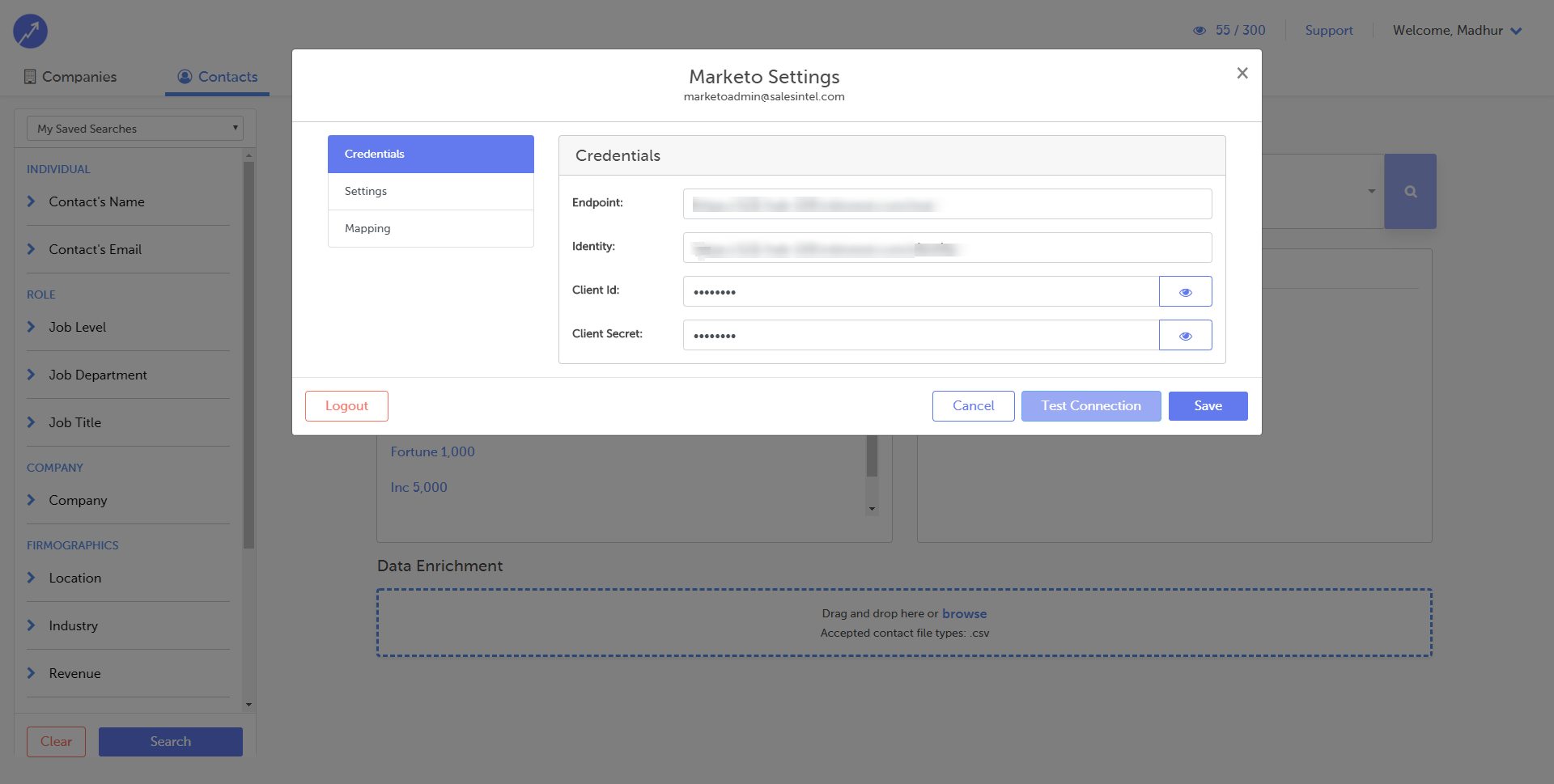Screen dimensions: 1554x784
Task: Open the Support link
Action: point(1328,31)
